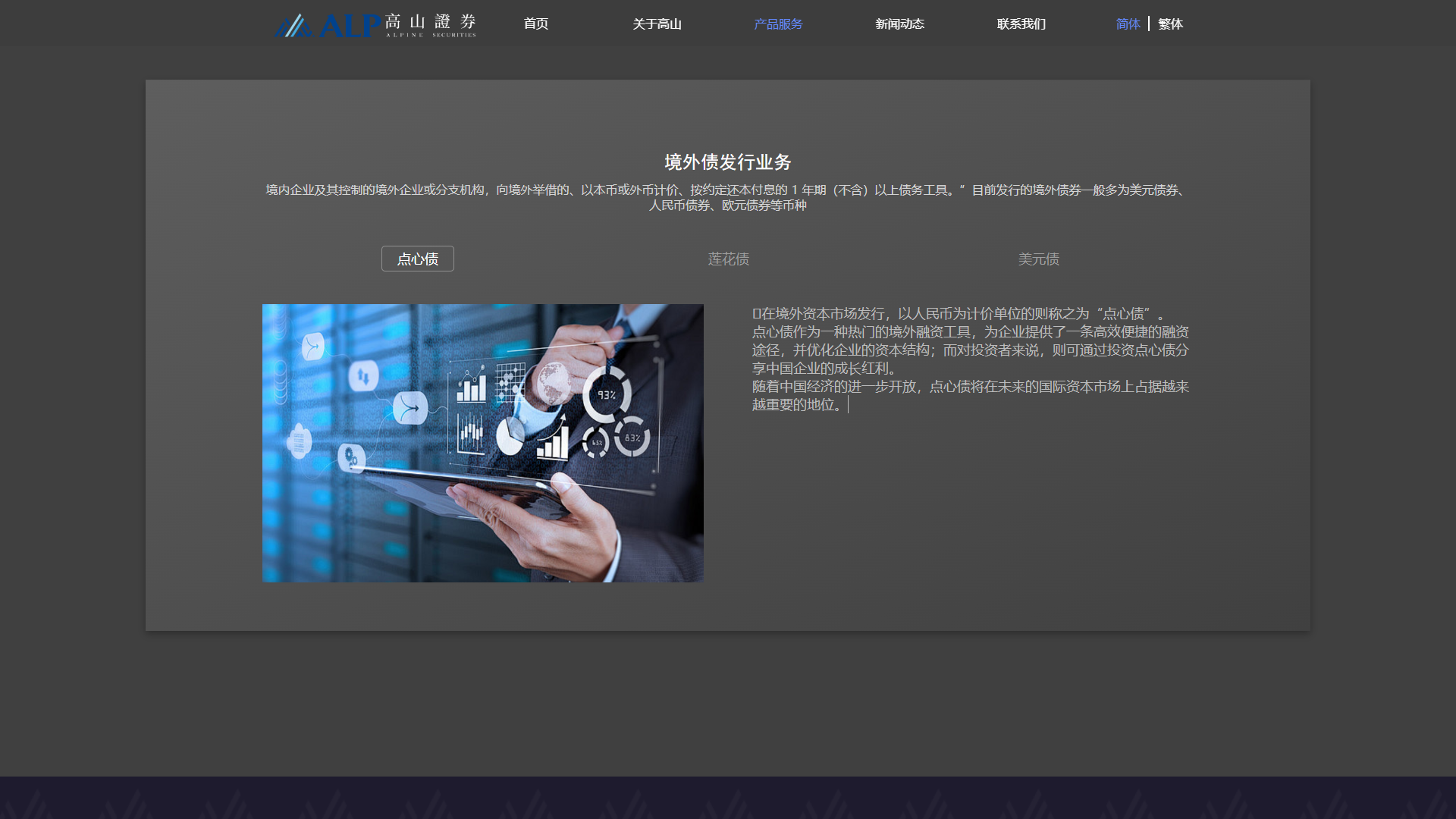Switch language to 繁体
The height and width of the screenshot is (819, 1456).
pos(1170,24)
